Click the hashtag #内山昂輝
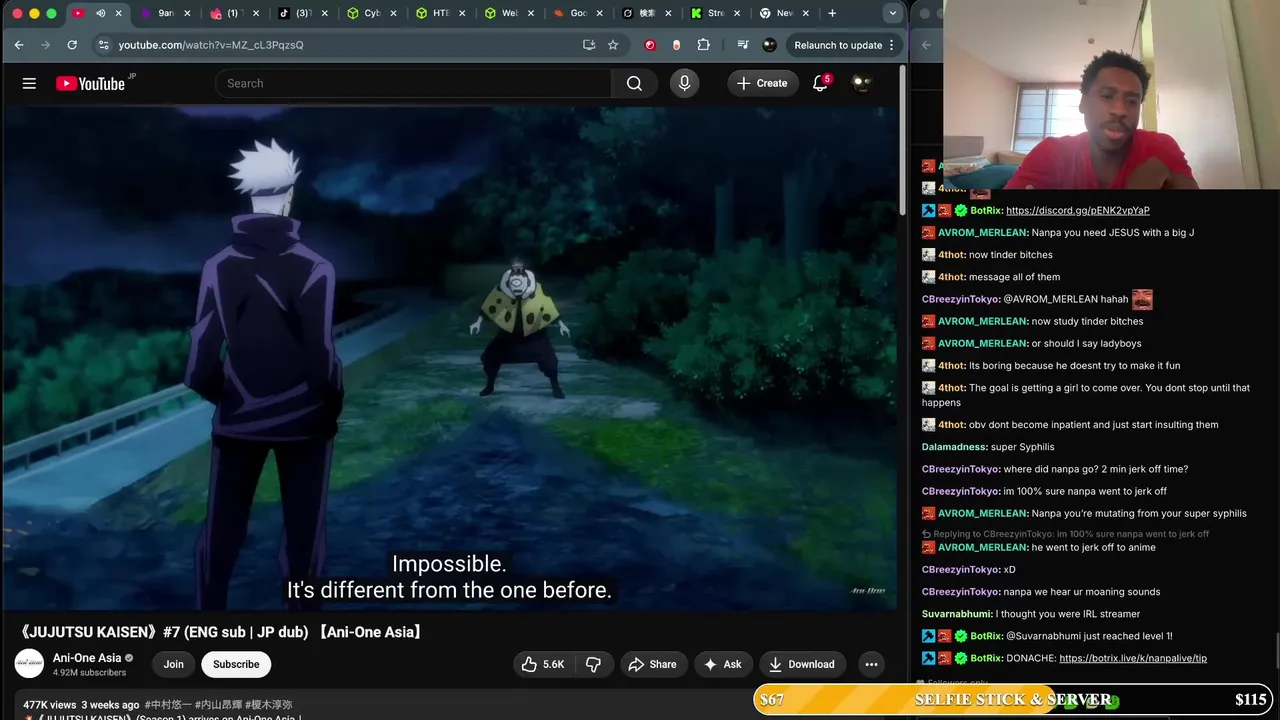This screenshot has width=1280, height=720. [218, 705]
